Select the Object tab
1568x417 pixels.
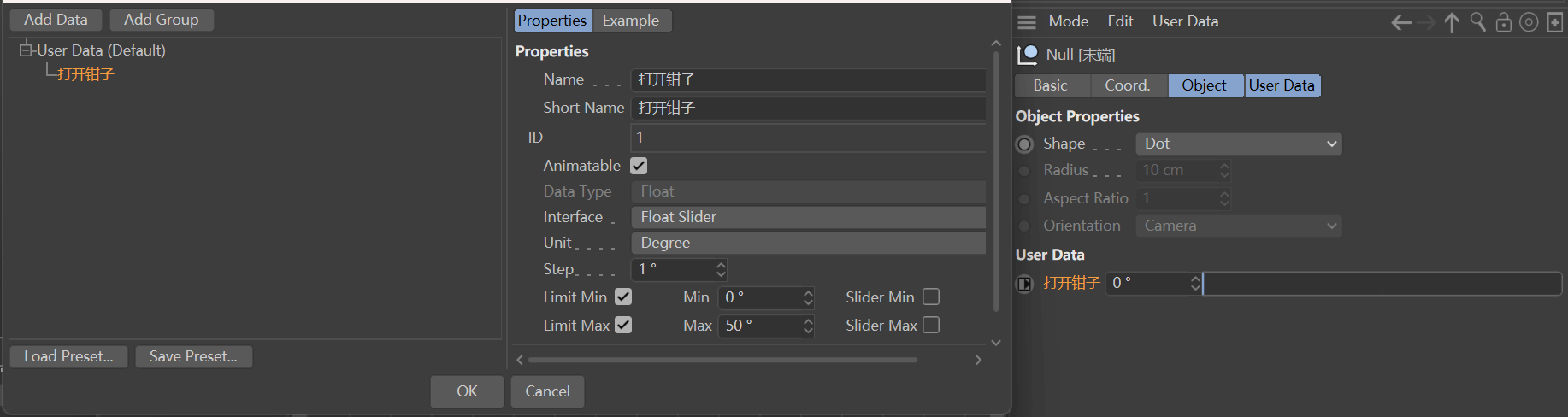[1205, 85]
